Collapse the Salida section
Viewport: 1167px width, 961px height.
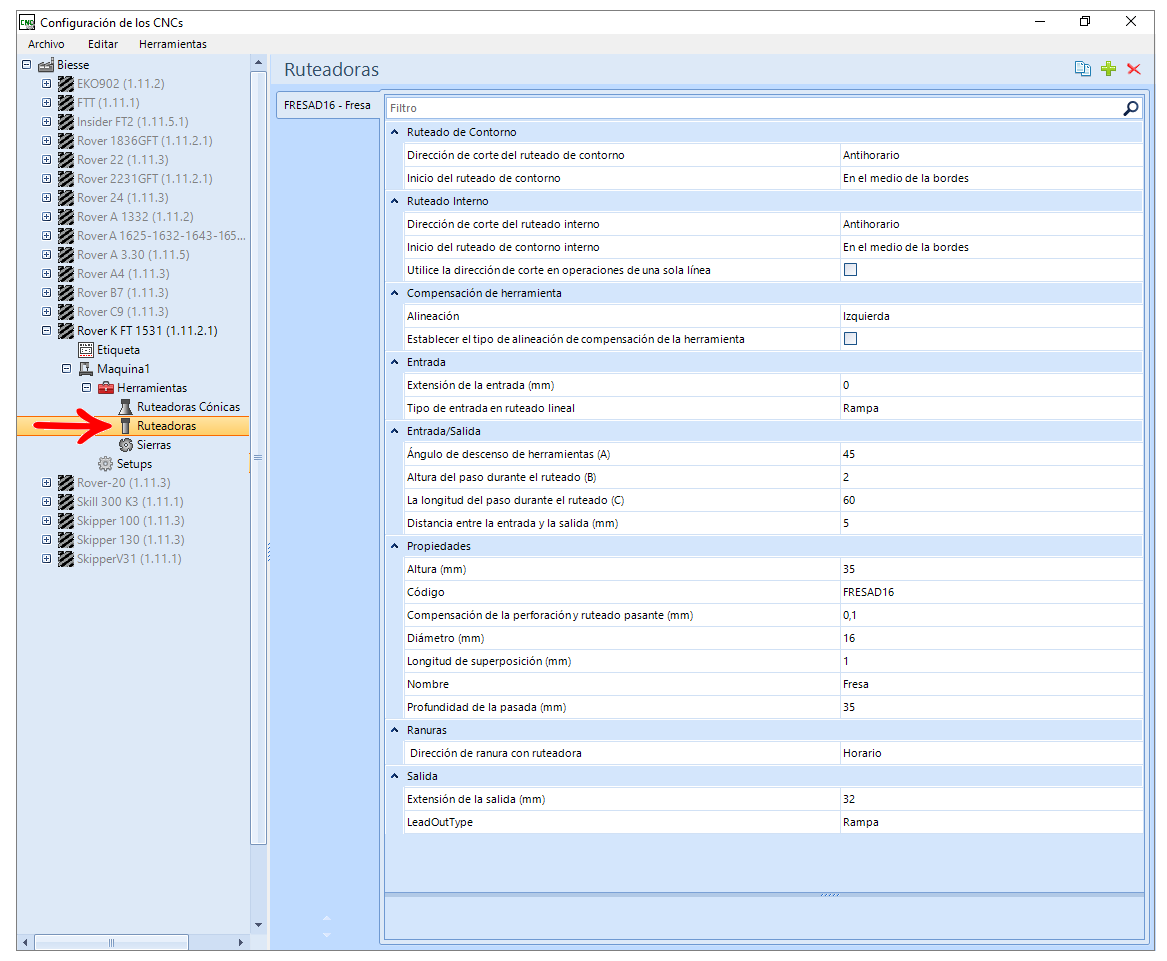click(395, 776)
